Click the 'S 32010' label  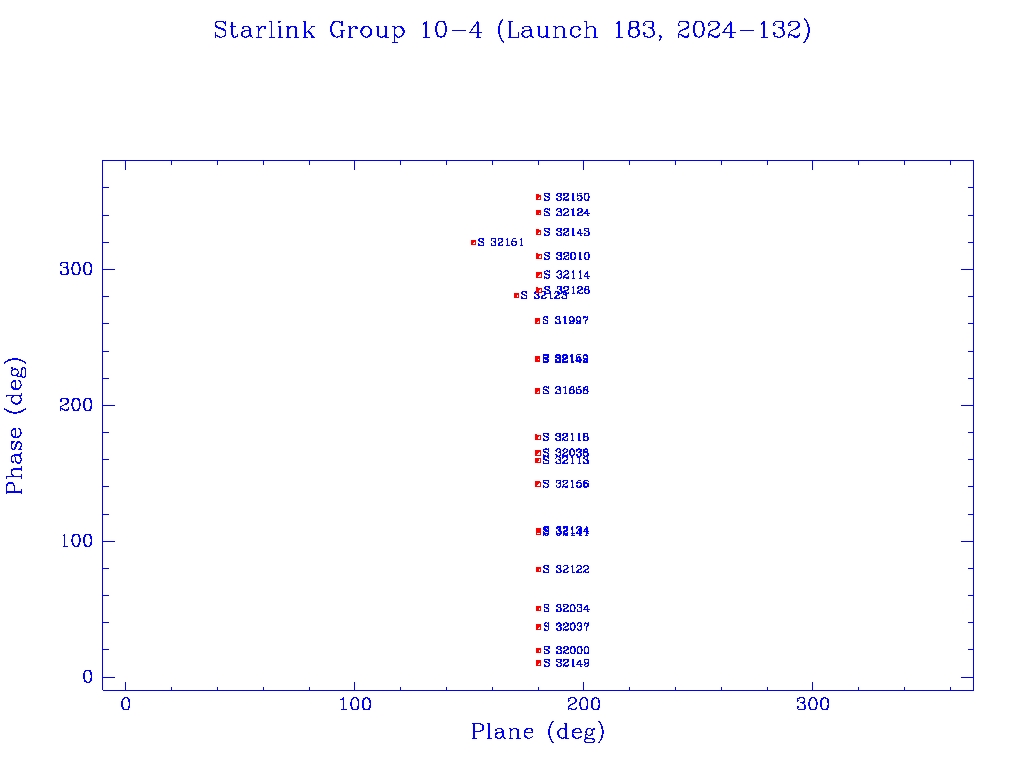coord(566,256)
